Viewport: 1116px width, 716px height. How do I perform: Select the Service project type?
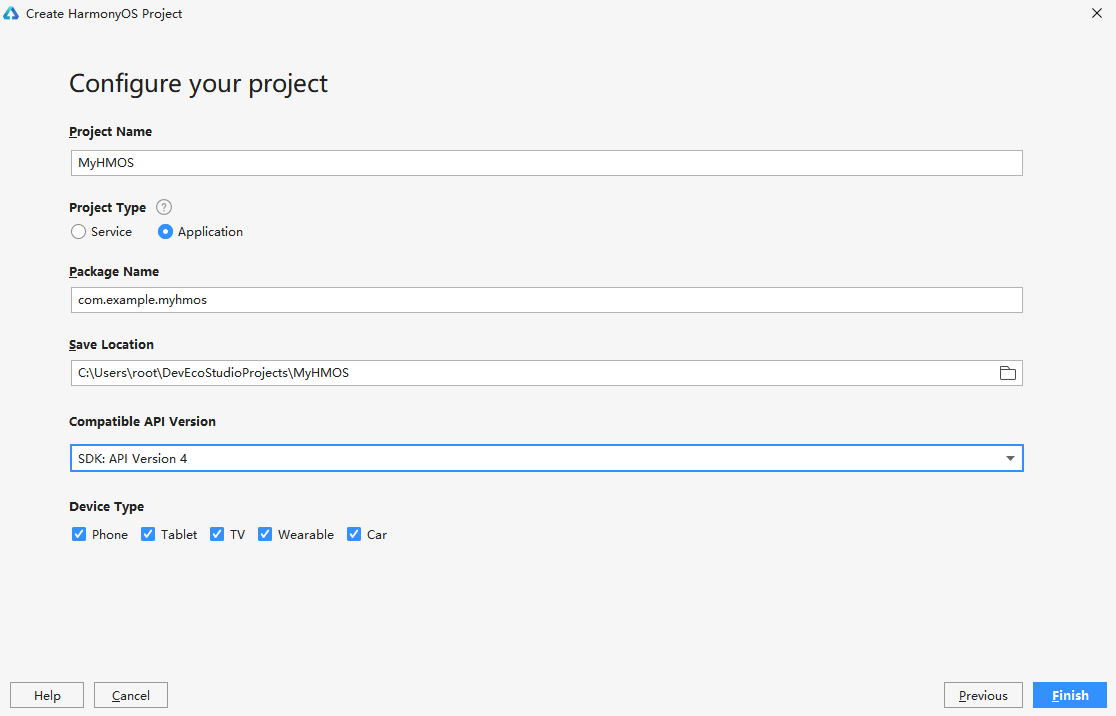(x=79, y=232)
